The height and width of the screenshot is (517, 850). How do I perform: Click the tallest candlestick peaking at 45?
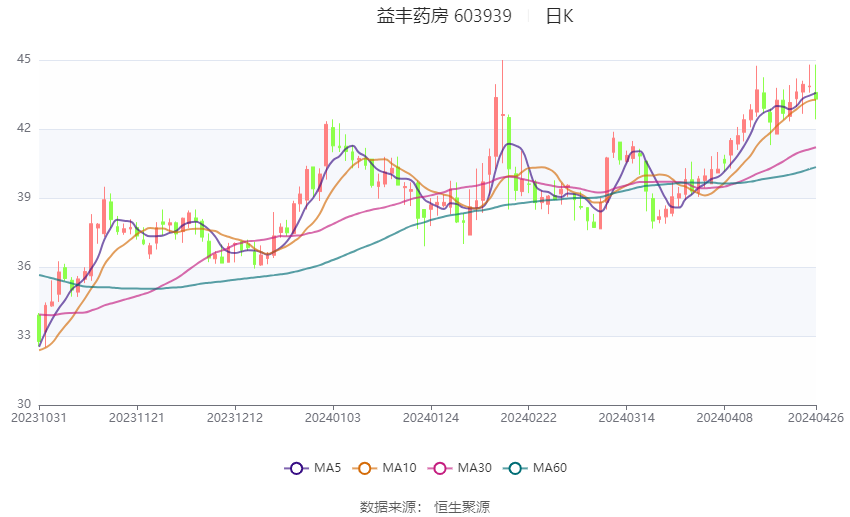click(503, 114)
